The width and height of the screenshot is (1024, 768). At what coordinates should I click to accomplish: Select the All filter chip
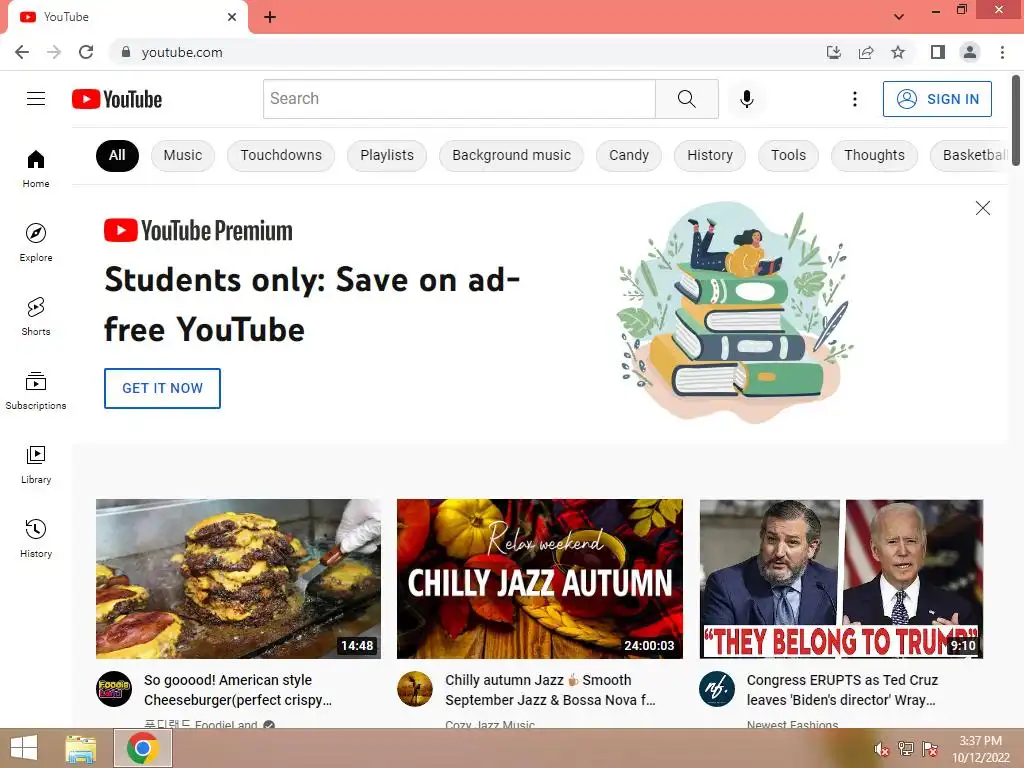coord(117,155)
